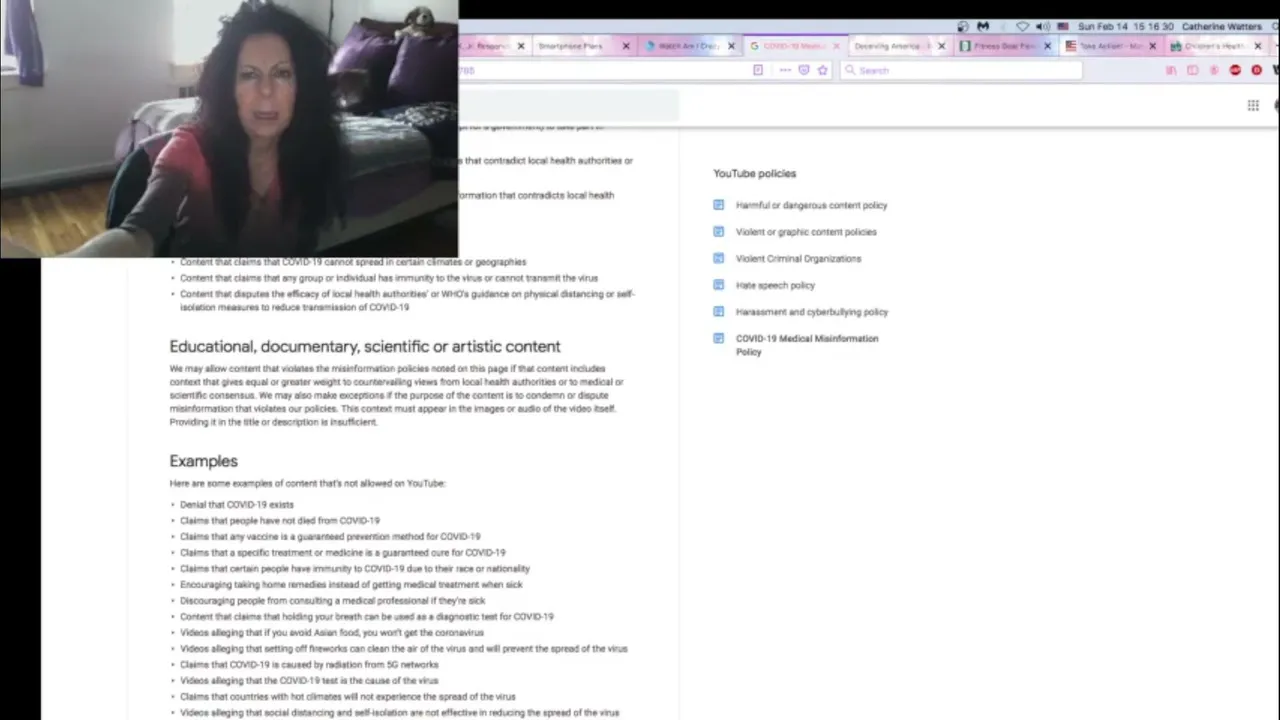Screen dimensions: 1280x720
Task: Close the Watch Are I Crazy tab
Action: pos(731,46)
